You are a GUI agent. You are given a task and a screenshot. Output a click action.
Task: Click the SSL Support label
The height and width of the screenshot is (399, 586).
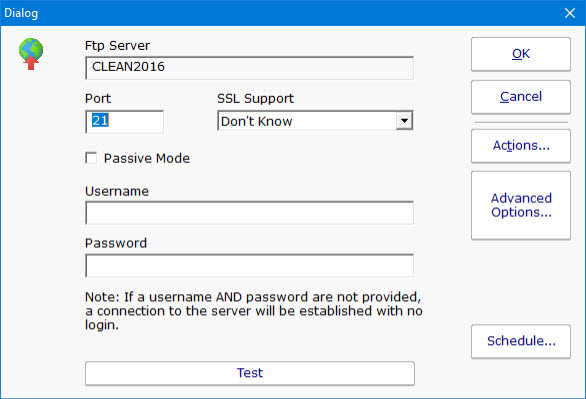click(255, 99)
